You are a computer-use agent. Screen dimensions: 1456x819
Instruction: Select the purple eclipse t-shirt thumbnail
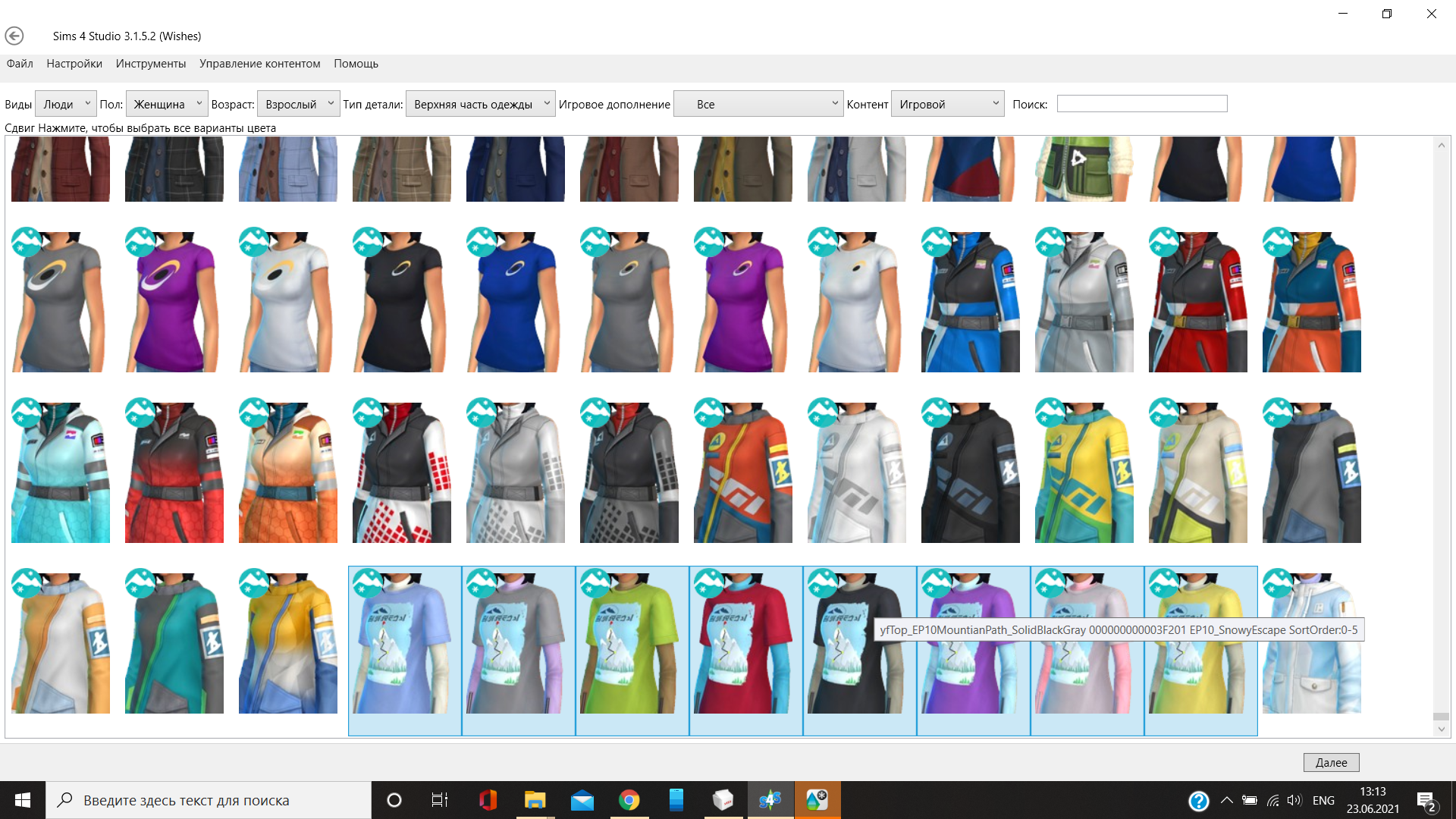pyautogui.click(x=174, y=302)
